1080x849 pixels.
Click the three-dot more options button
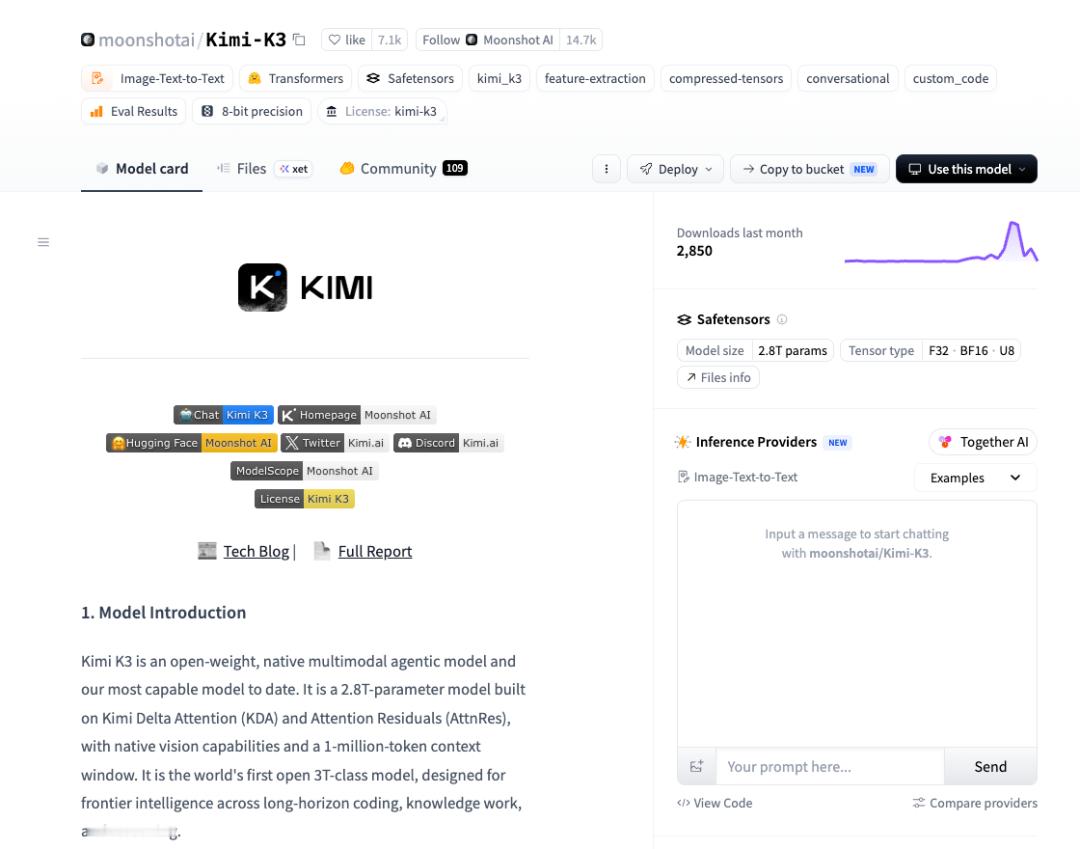(x=606, y=169)
